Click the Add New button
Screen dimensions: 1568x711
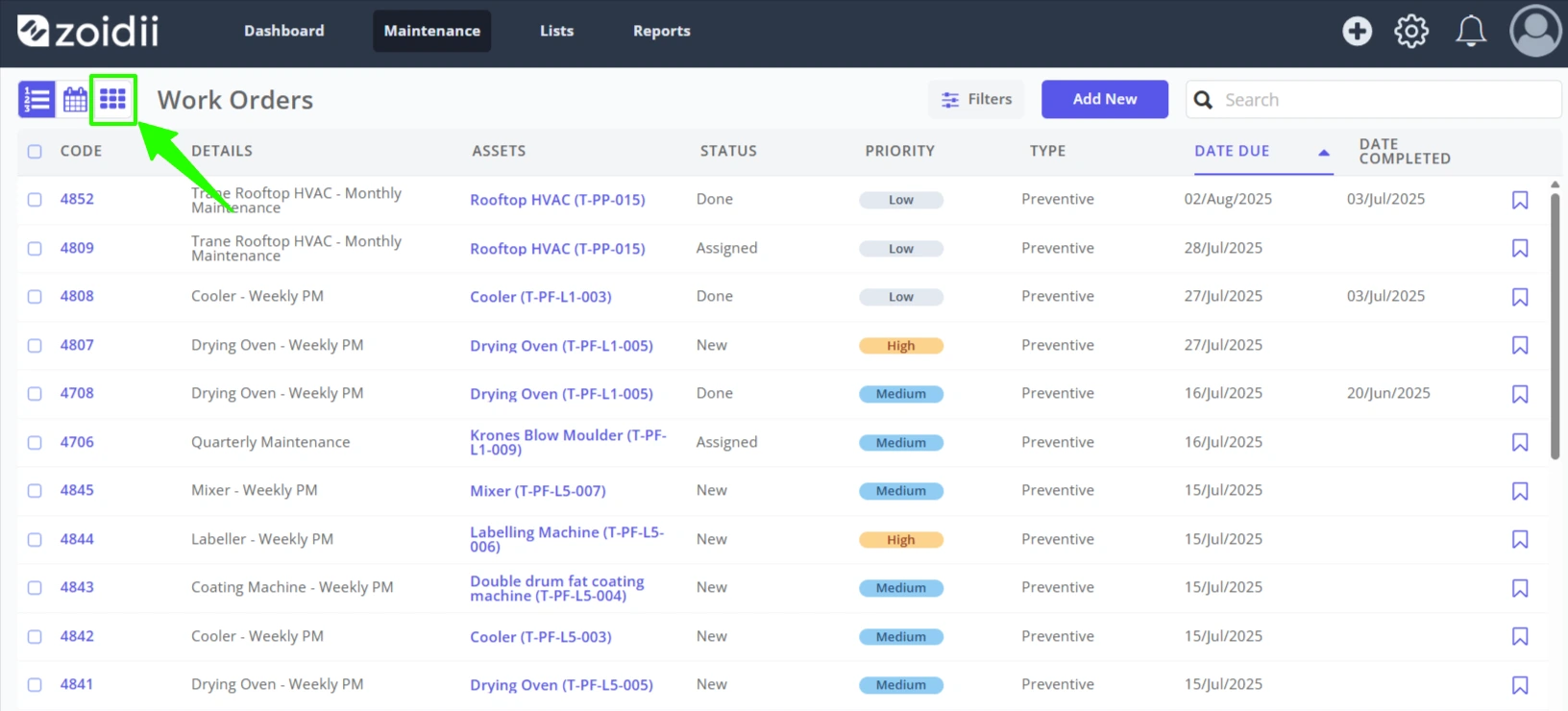(x=1105, y=99)
